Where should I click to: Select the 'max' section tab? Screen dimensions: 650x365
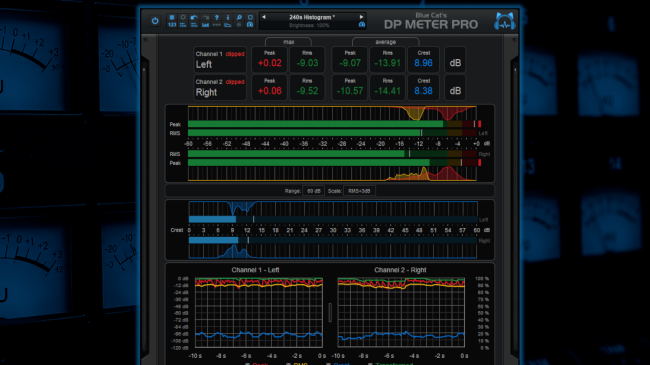click(289, 42)
